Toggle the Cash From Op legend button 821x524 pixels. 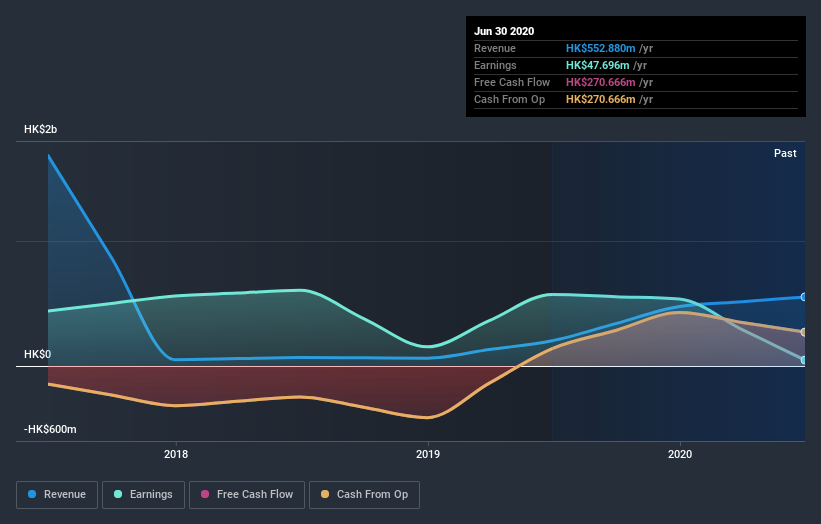(x=364, y=495)
